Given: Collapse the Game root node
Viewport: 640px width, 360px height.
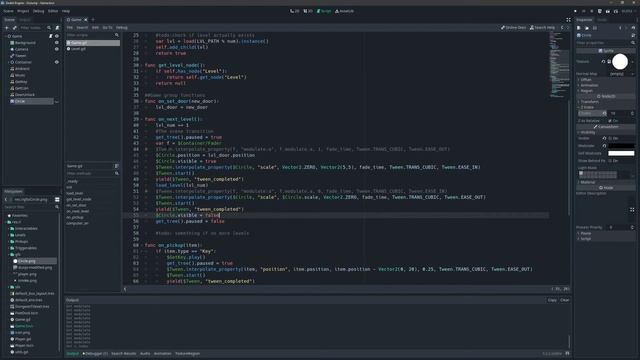Looking at the screenshot, I should (6, 36).
